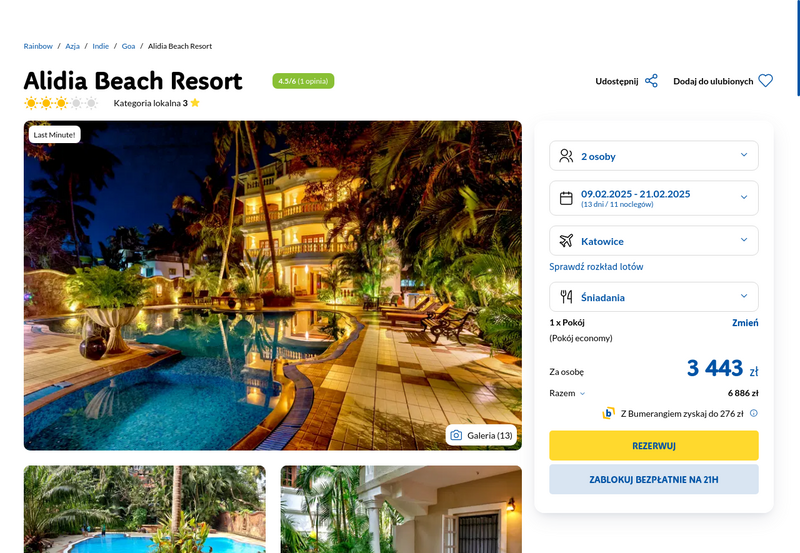This screenshot has width=800, height=553.
Task: Click the Bumerang logo icon
Action: (x=608, y=413)
